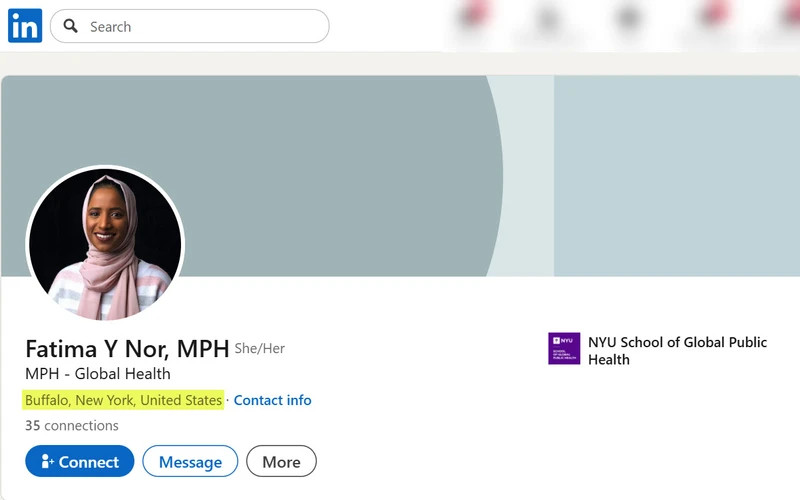Select the name Fatima Y Nor, MPH

[x=127, y=349]
